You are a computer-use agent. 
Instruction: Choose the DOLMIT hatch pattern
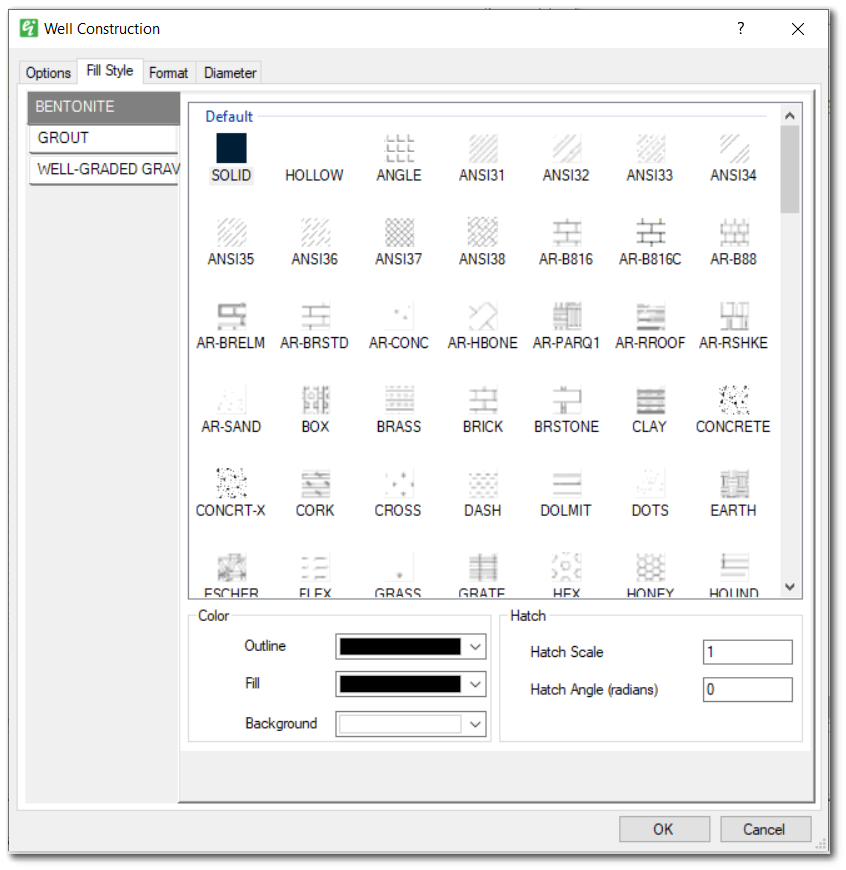click(x=565, y=483)
